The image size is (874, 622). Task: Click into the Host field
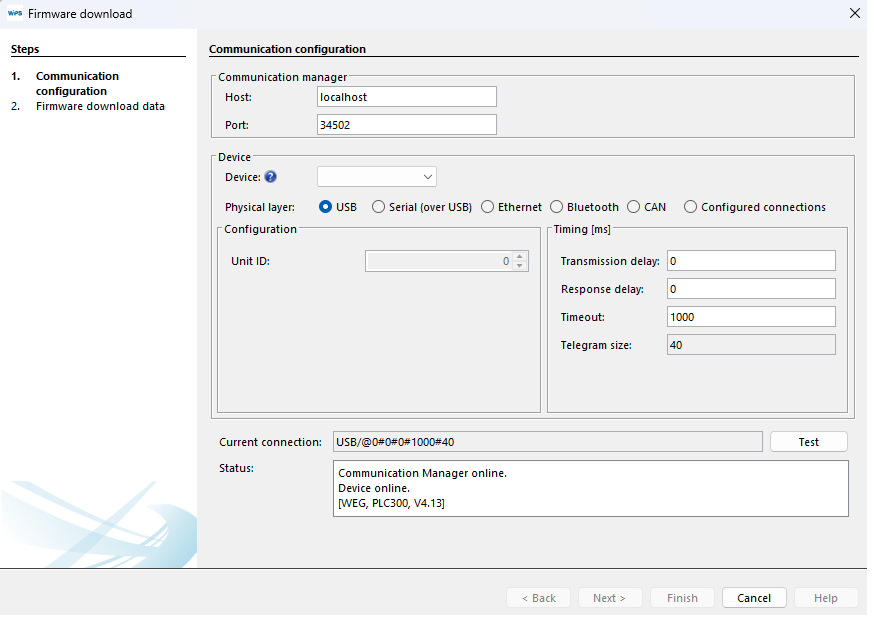pyautogui.click(x=406, y=97)
